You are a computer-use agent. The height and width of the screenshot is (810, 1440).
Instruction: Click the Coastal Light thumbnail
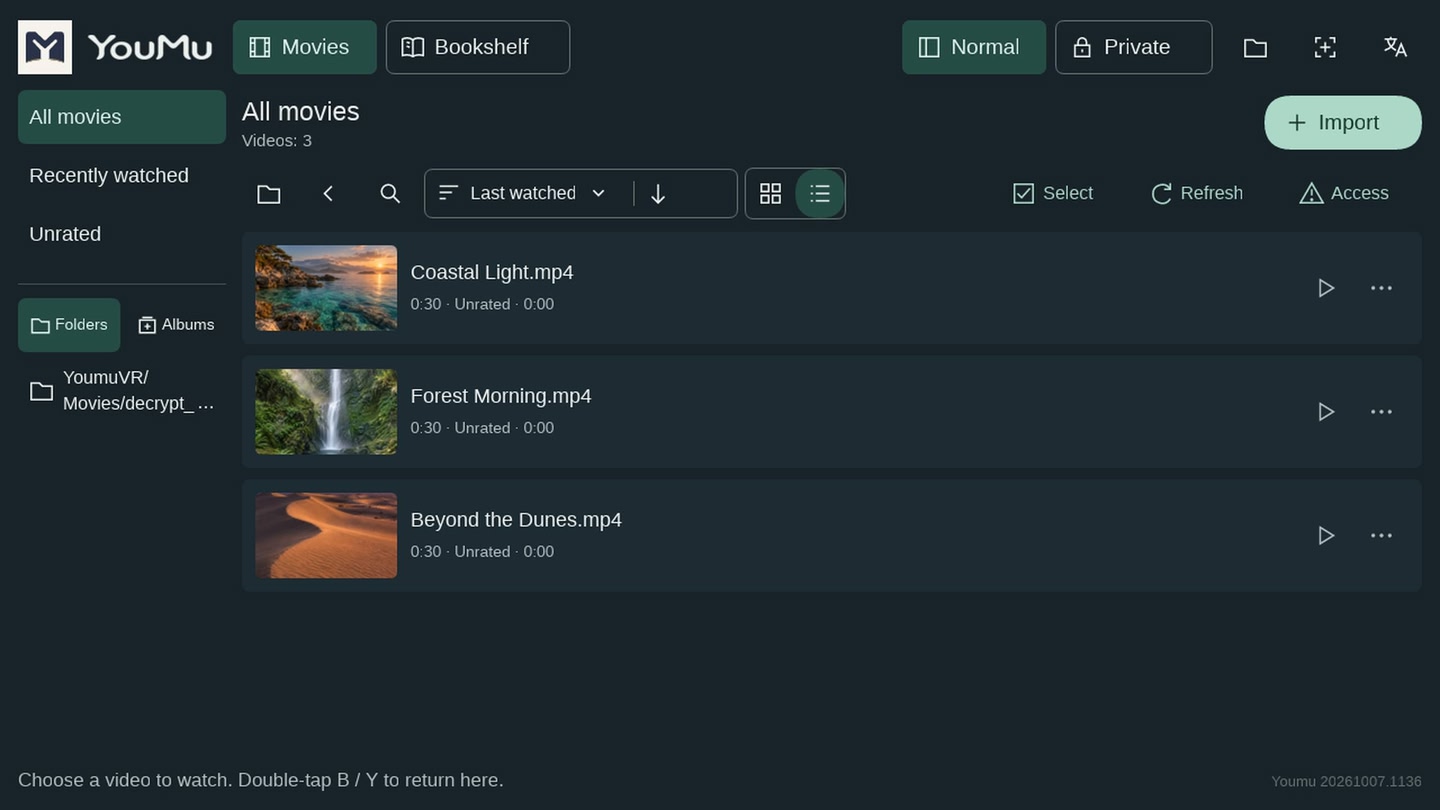(x=326, y=288)
